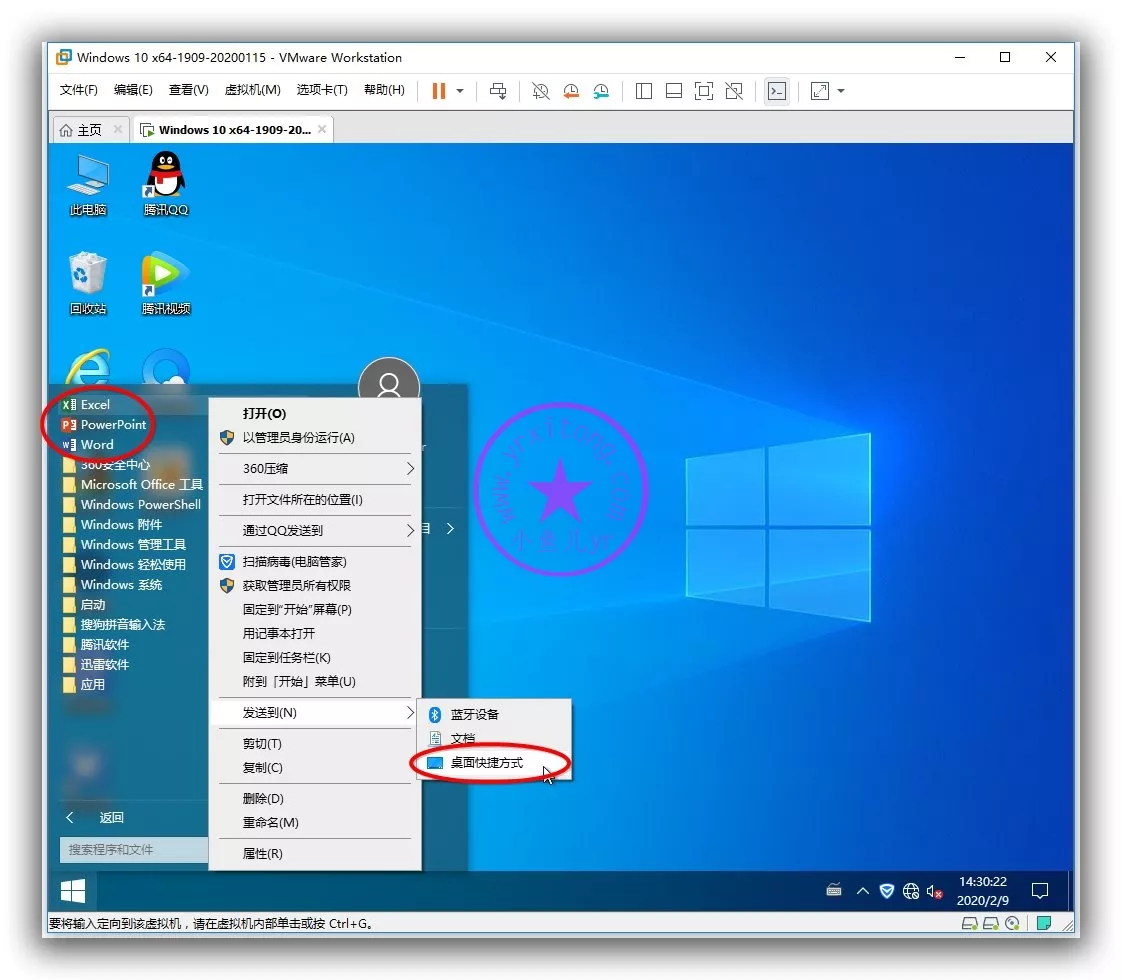Click the VMware pause virtual machine icon
Viewport: 1122px width, 980px height.
(x=438, y=91)
